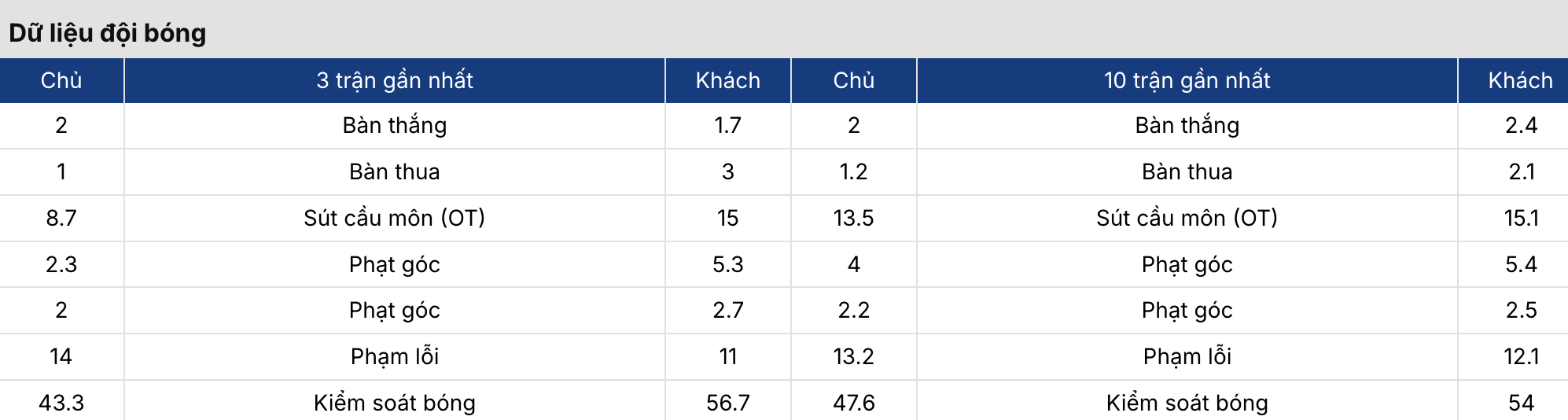Click 'Sút cầu môn (OT)' in 3-match table
The image size is (1568, 420).
395,218
